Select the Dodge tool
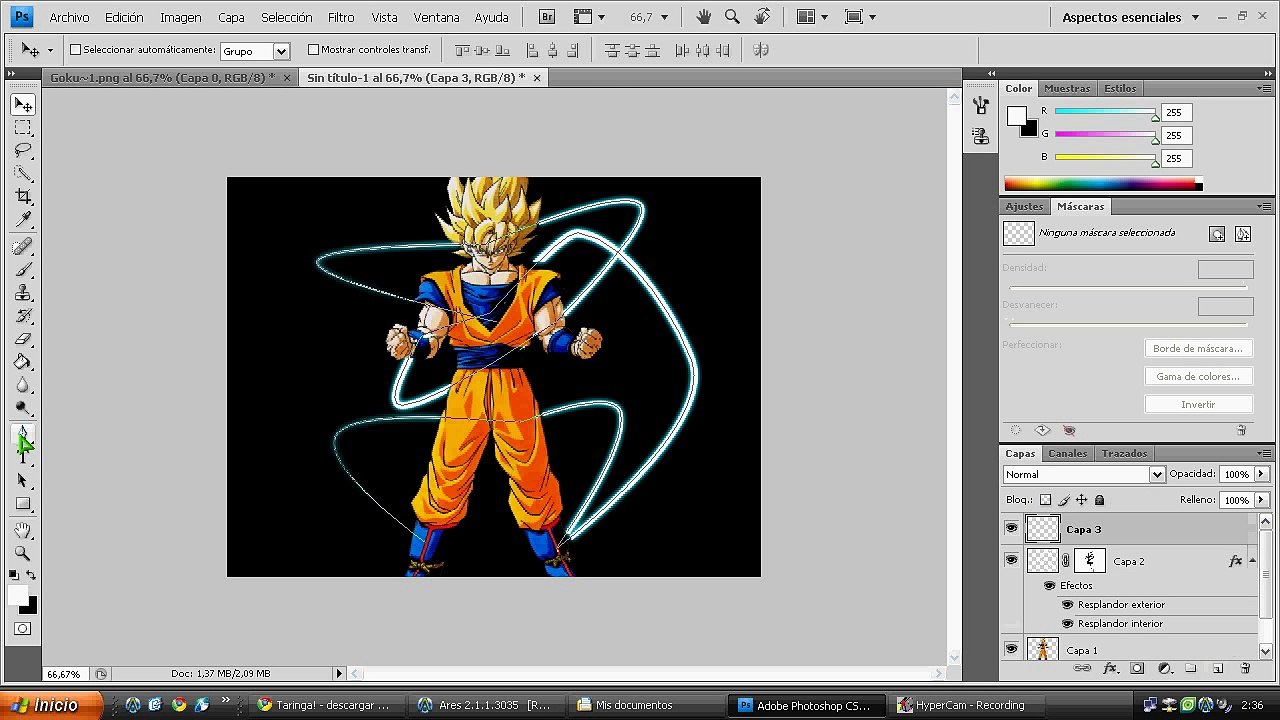The height and width of the screenshot is (720, 1280). [23, 408]
